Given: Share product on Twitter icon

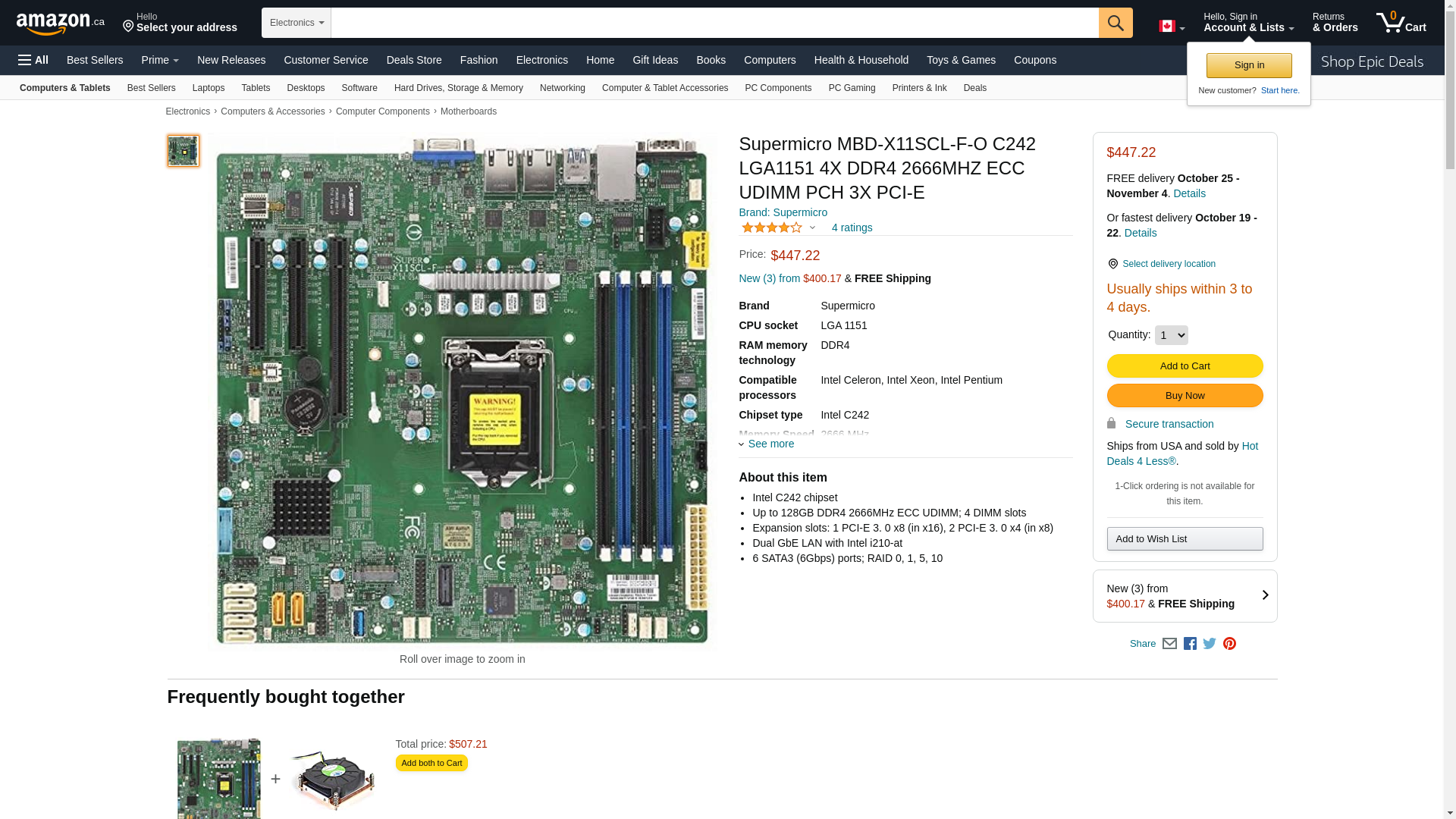Looking at the screenshot, I should (1210, 644).
